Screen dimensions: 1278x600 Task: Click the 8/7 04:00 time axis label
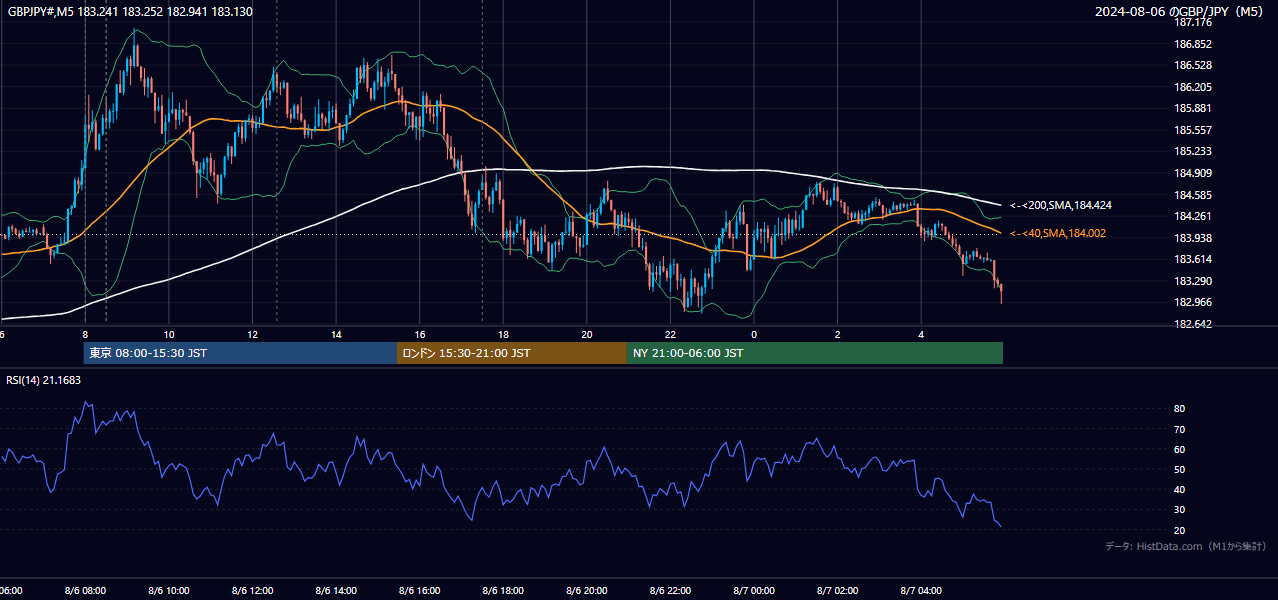point(921,591)
